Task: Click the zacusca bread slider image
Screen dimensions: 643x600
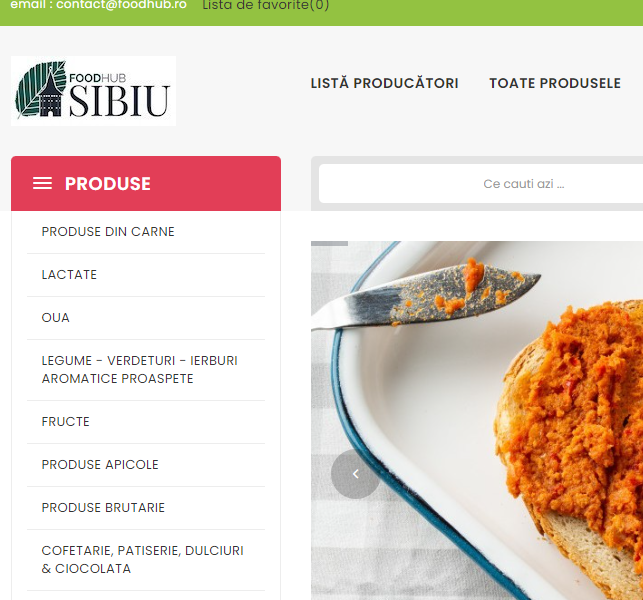Action: pyautogui.click(x=477, y=420)
